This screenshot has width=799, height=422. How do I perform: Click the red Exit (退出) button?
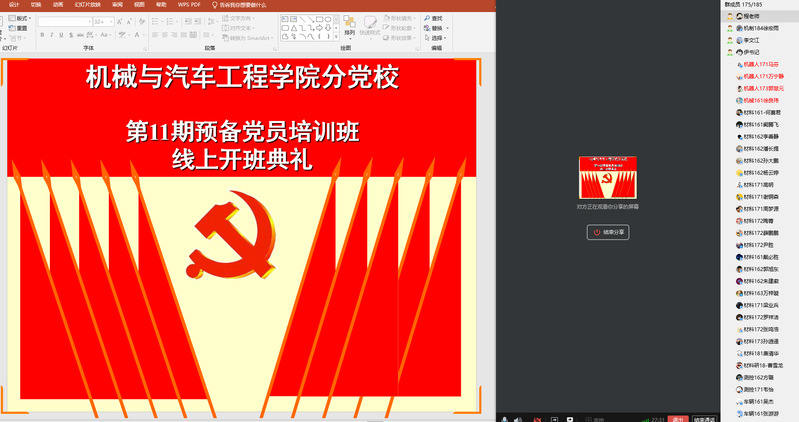tap(678, 419)
